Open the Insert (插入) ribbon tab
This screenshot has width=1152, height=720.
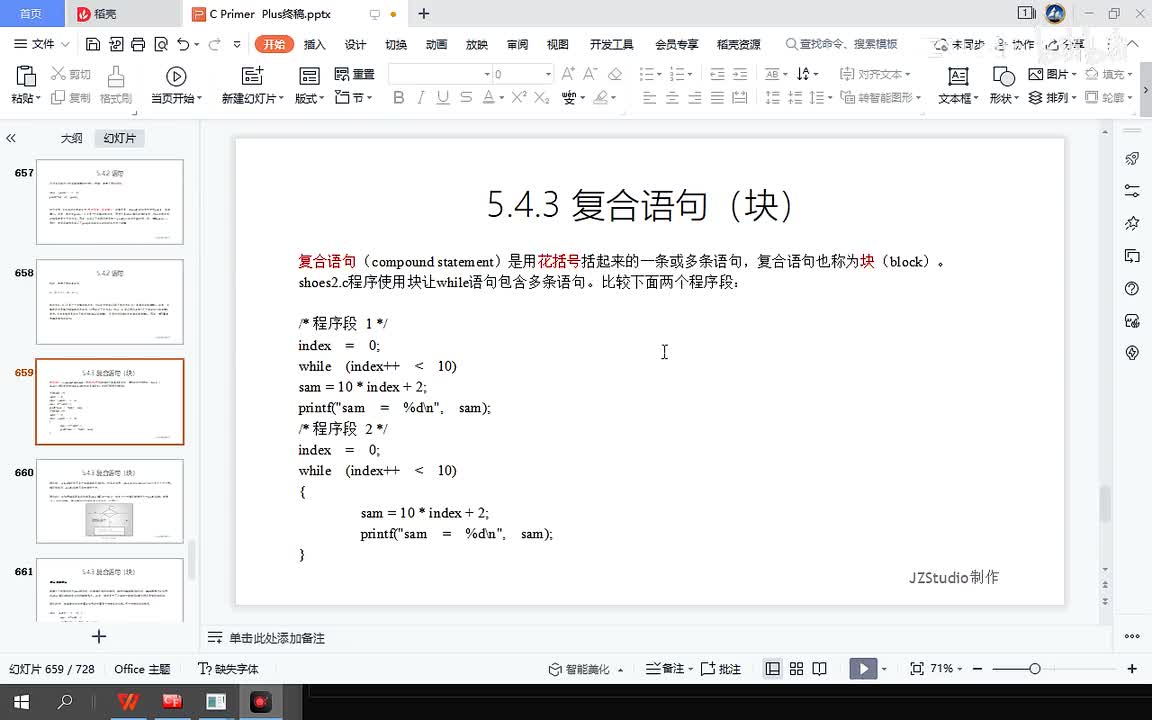point(314,44)
